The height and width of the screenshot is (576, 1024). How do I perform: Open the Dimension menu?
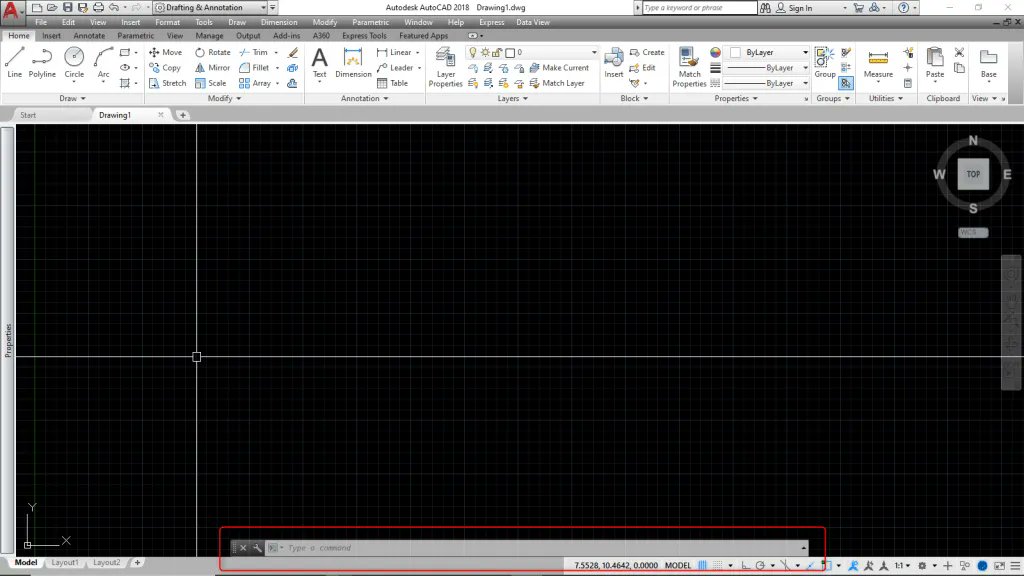pyautogui.click(x=279, y=22)
